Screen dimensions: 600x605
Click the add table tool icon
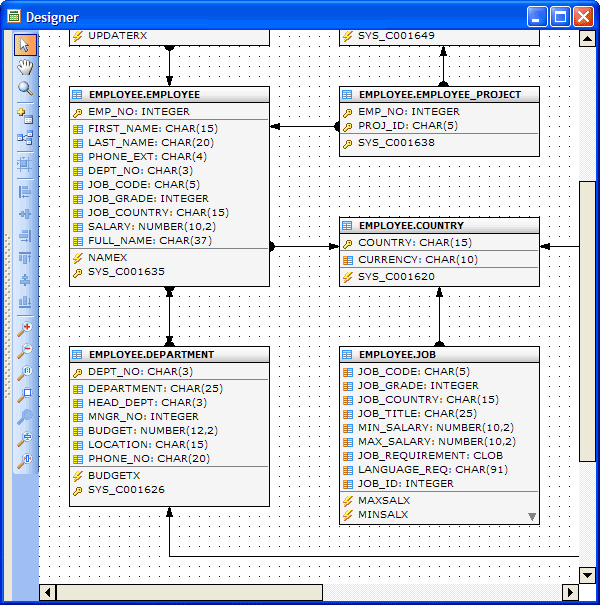click(25, 116)
